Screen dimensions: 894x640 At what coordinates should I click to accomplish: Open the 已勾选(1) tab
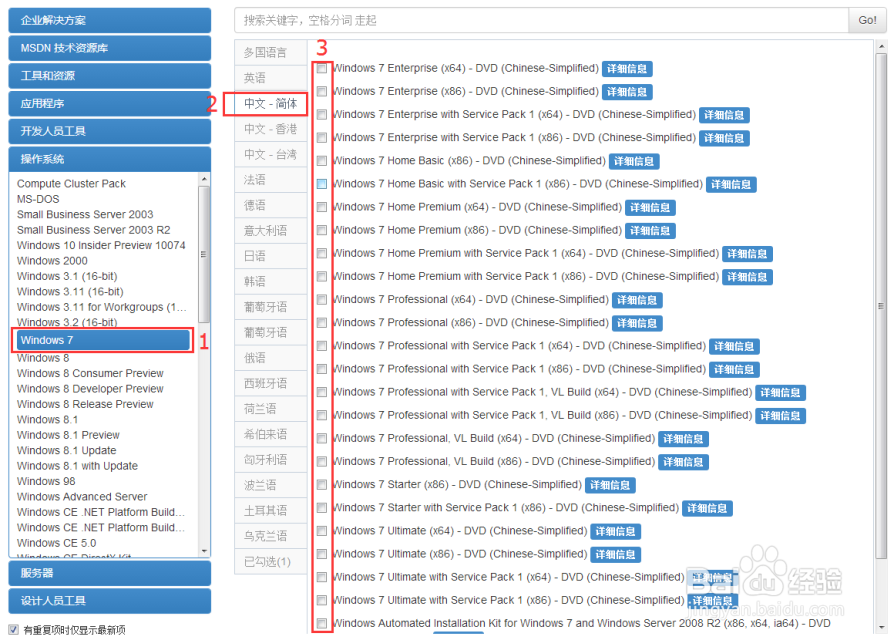click(x=270, y=562)
